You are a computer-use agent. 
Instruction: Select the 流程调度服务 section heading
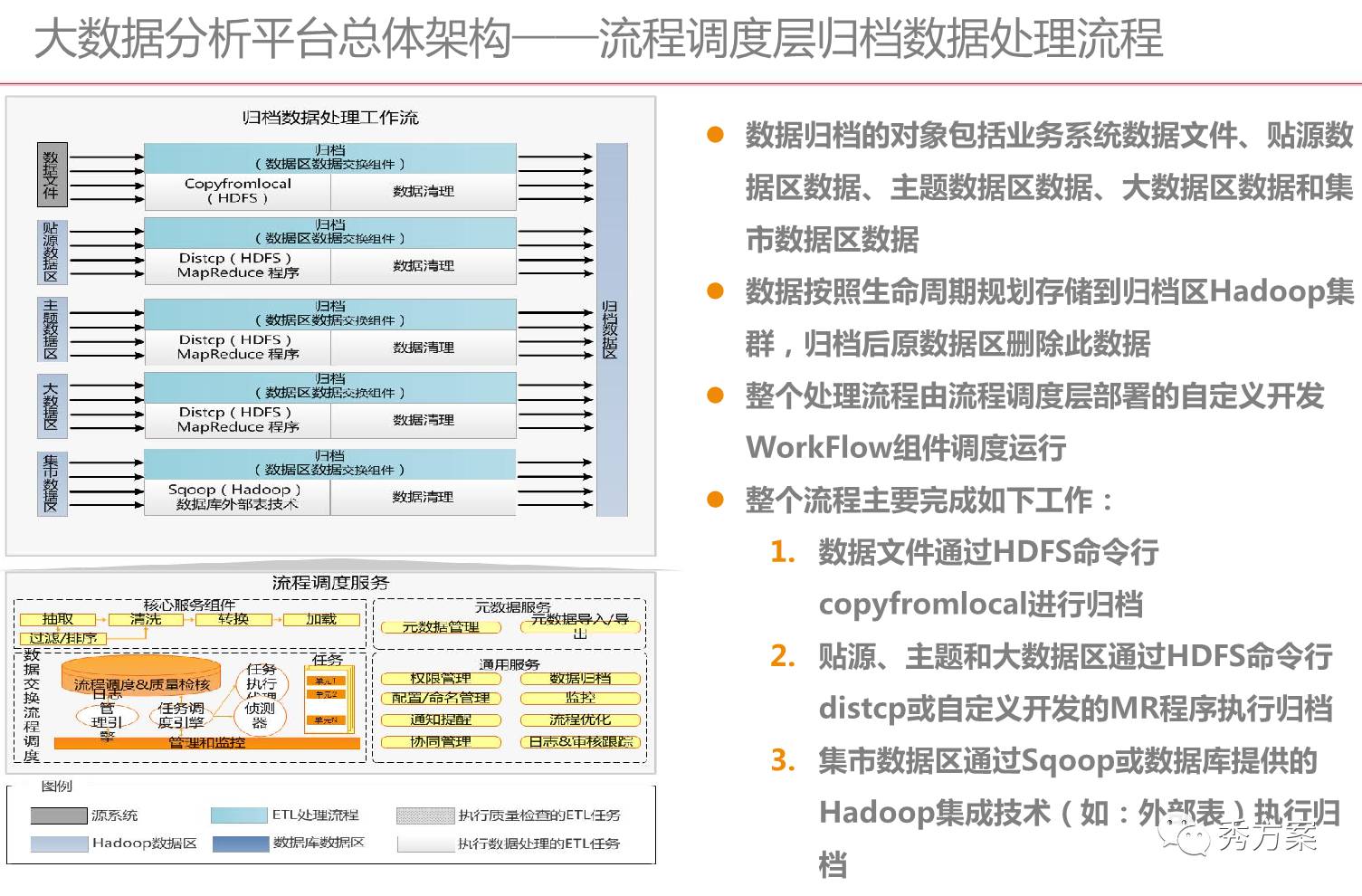pyautogui.click(x=330, y=583)
